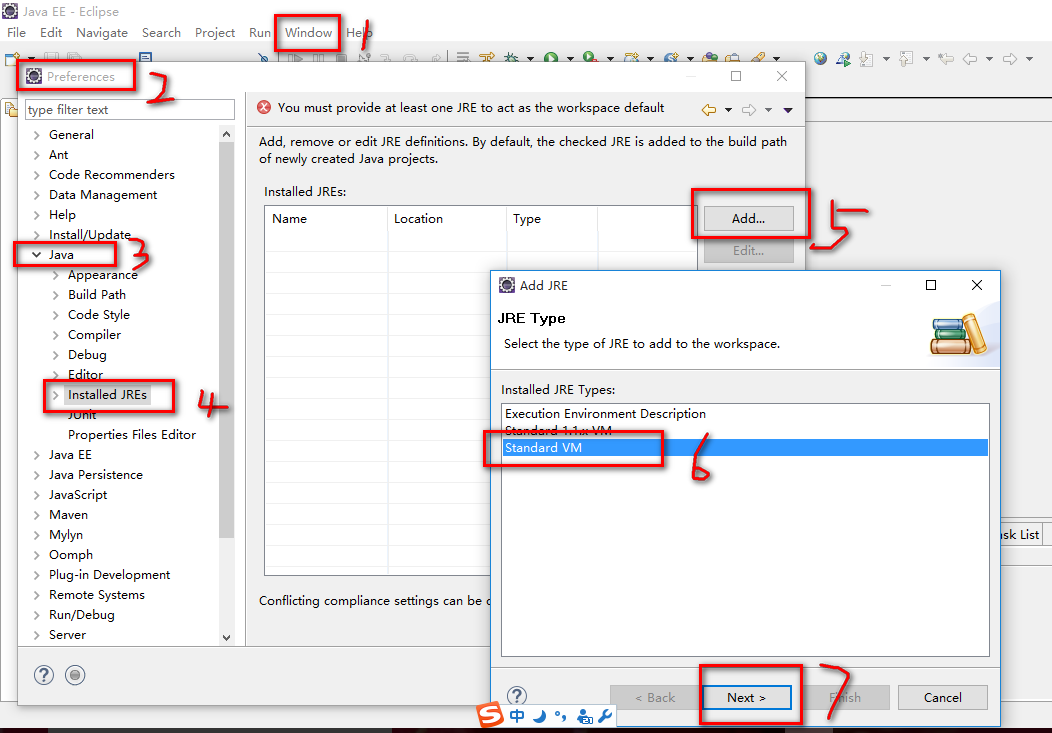
Task: Click the green Run icon in Eclipse toolbar
Action: [x=551, y=58]
